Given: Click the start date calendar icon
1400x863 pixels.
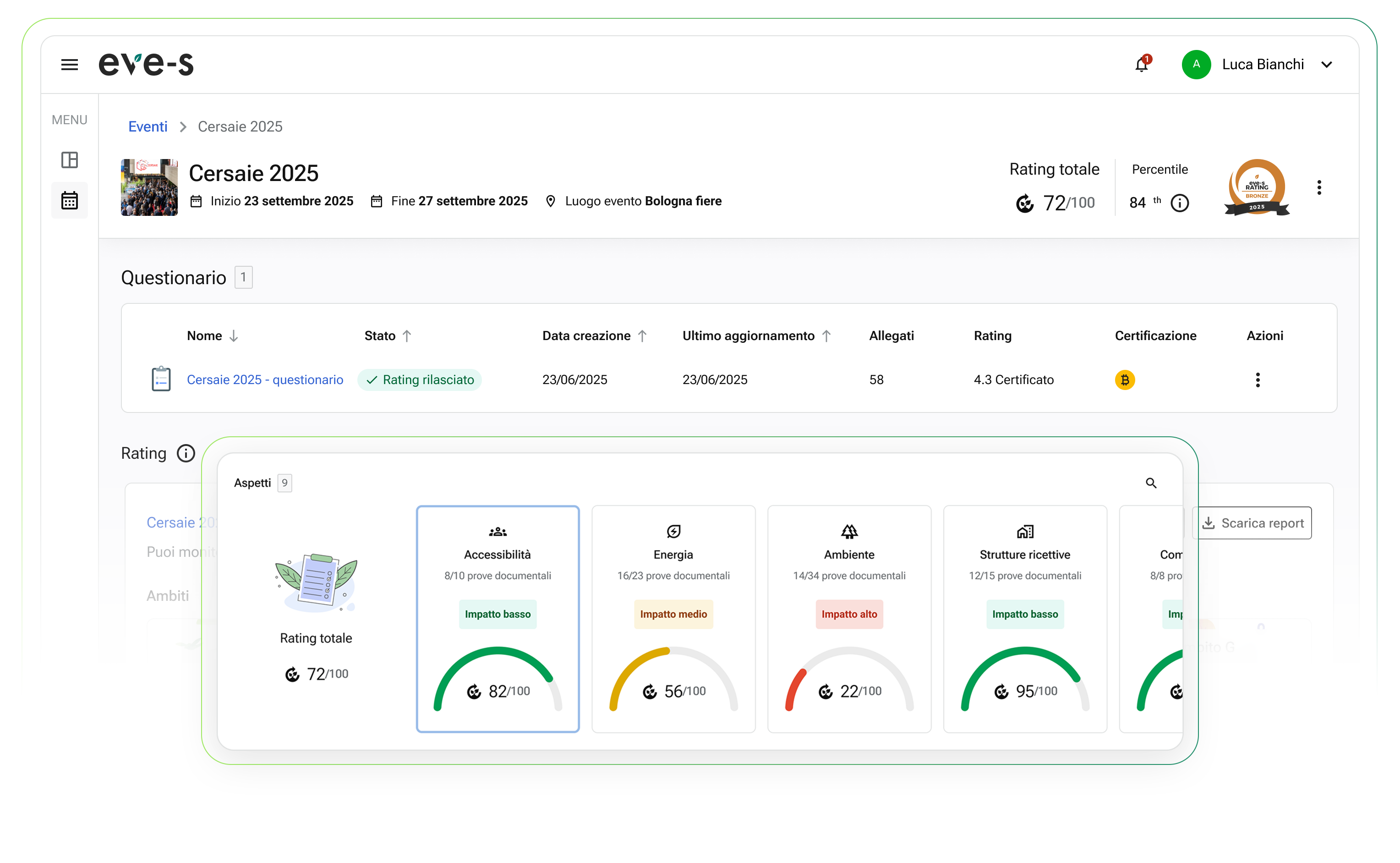Looking at the screenshot, I should pyautogui.click(x=196, y=201).
